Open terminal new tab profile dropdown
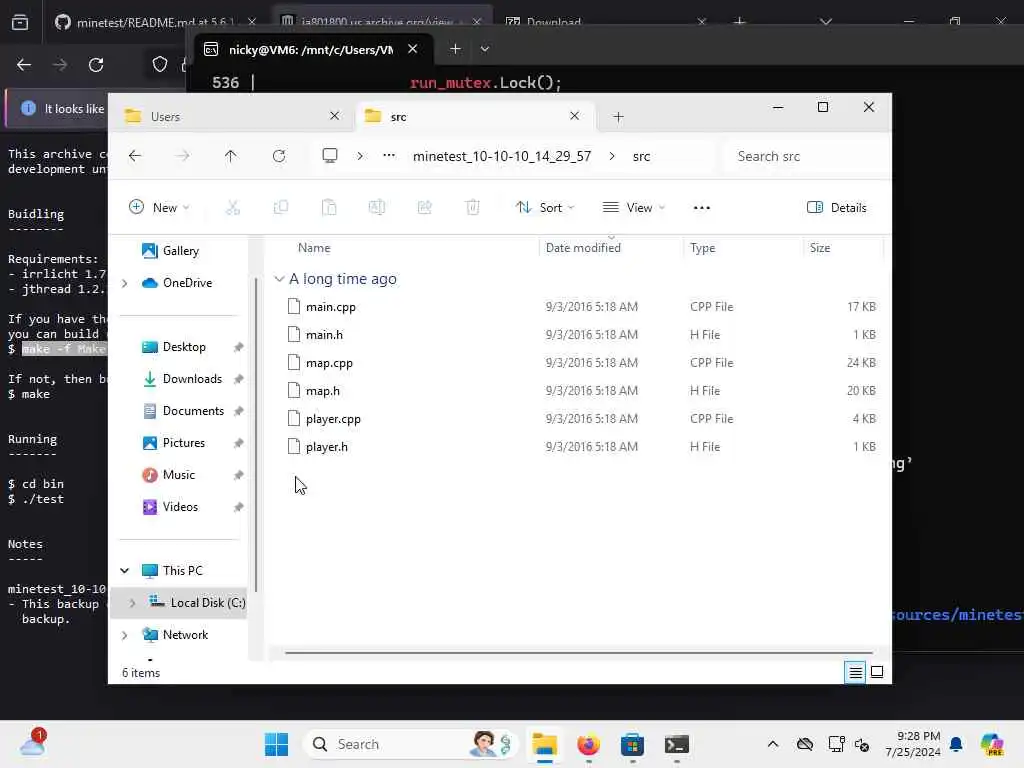 pyautogui.click(x=485, y=49)
